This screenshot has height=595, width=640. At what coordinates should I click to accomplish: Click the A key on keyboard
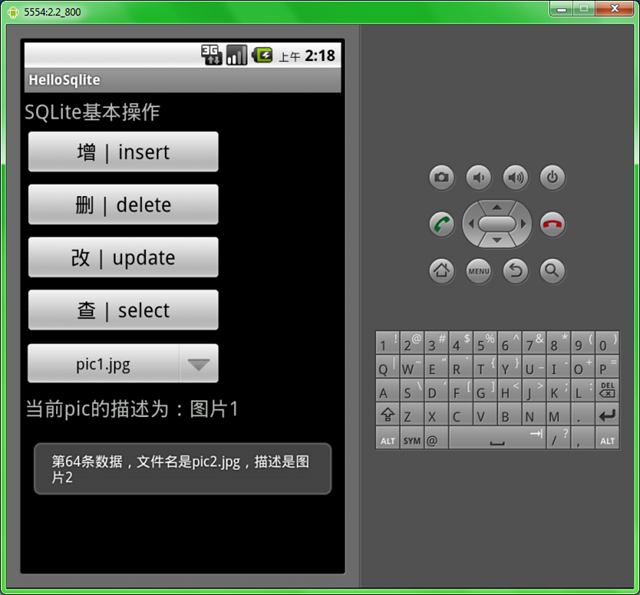(388, 391)
